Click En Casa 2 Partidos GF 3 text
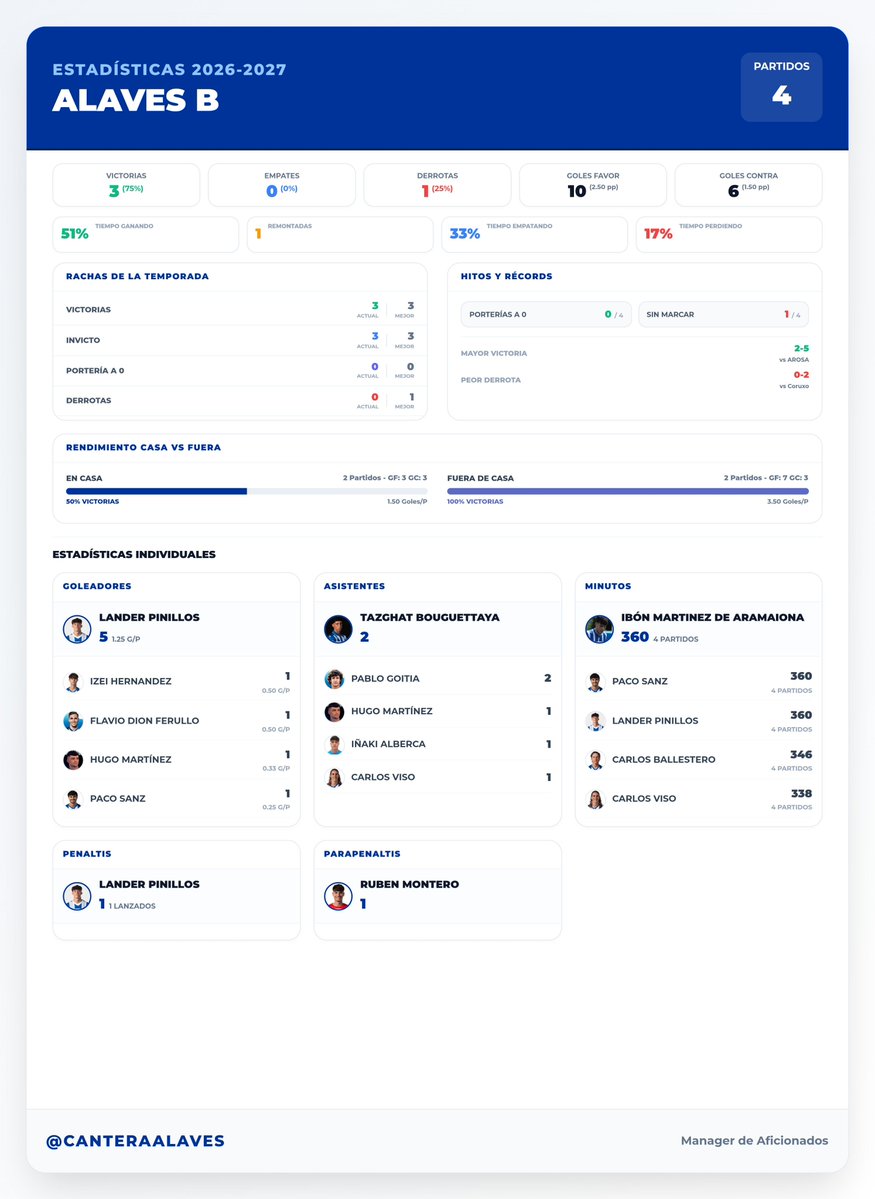Screen dimensions: 875x1199 tap(385, 478)
